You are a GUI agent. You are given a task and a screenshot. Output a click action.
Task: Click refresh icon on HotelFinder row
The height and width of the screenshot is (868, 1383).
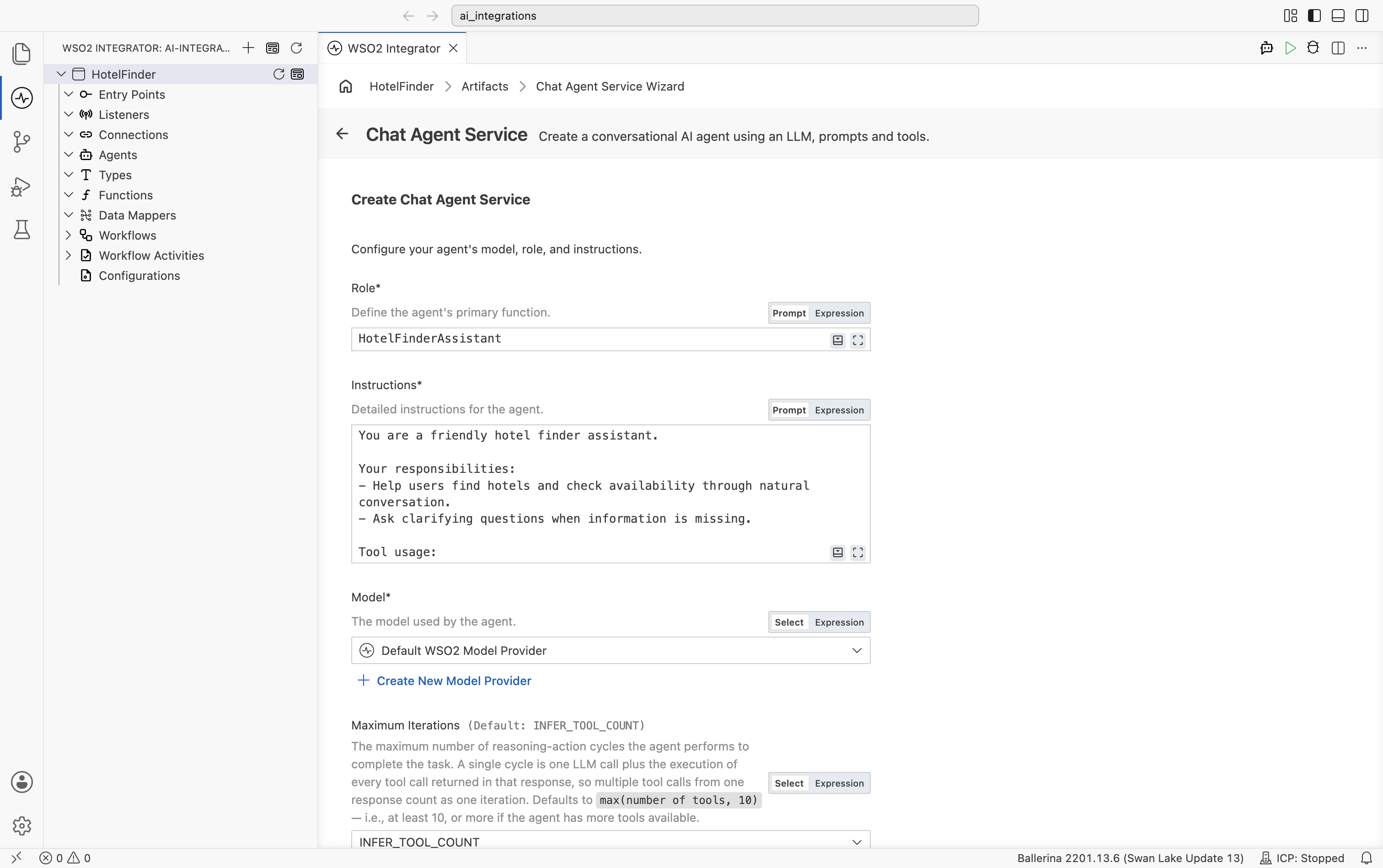tap(279, 74)
